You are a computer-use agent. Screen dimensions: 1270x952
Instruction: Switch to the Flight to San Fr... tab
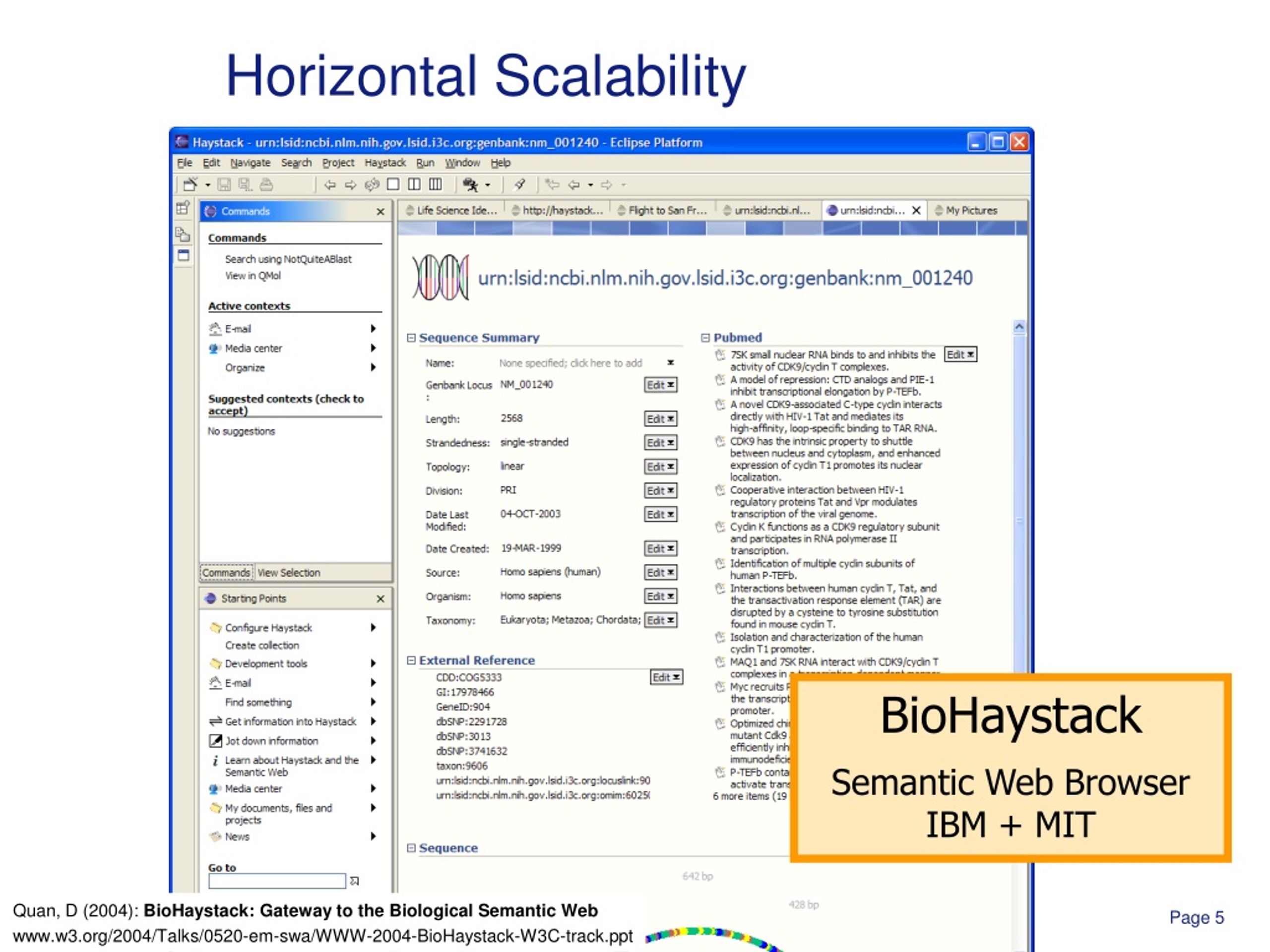(x=662, y=211)
